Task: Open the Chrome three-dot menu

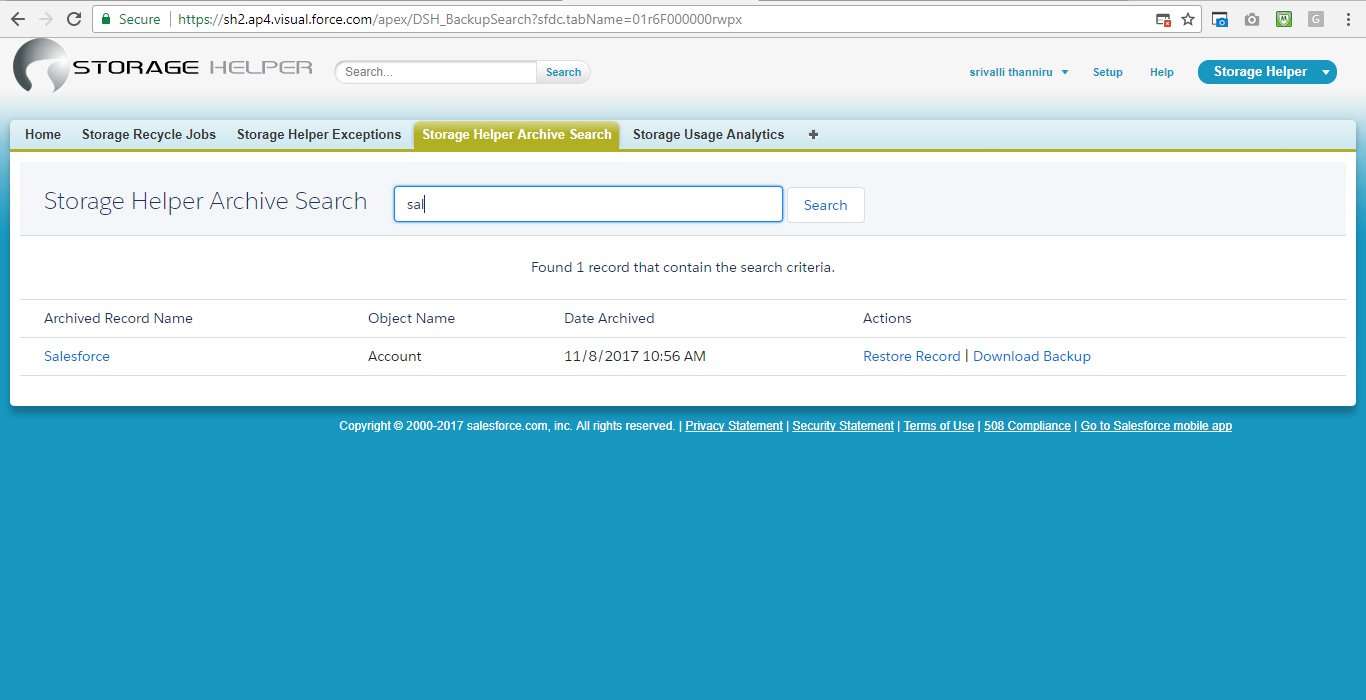Action: click(x=1347, y=19)
